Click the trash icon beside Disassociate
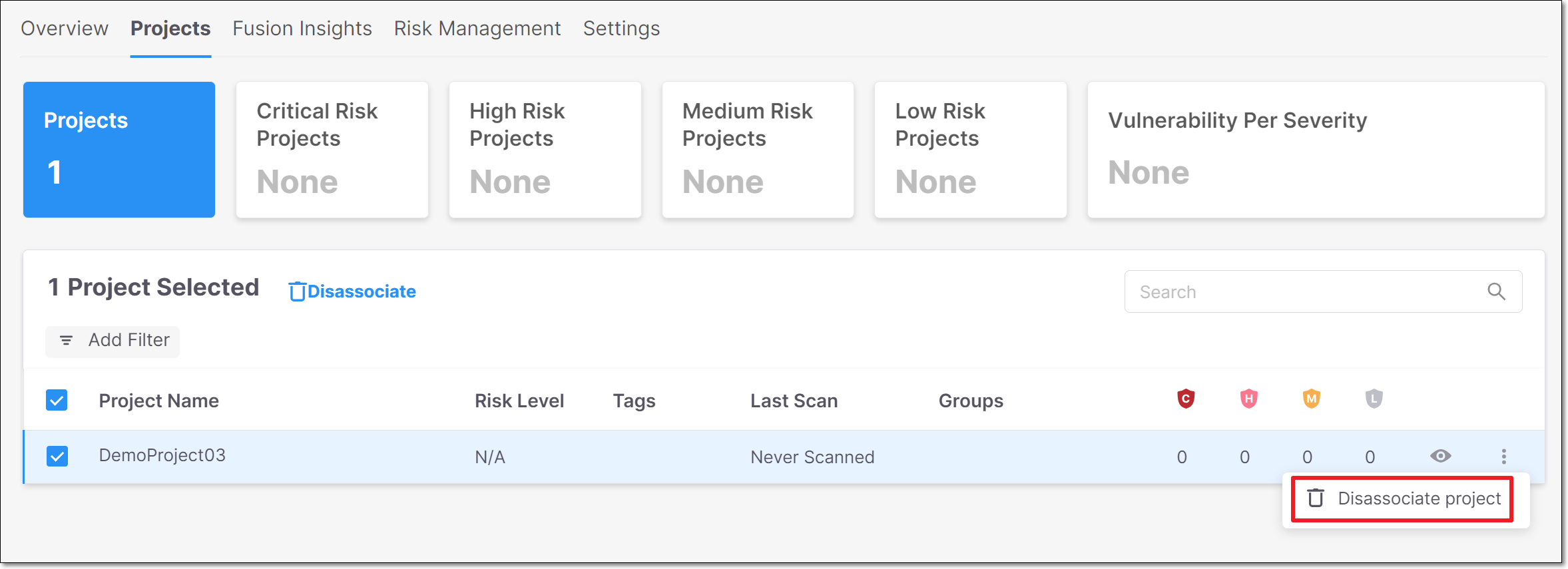 [x=297, y=291]
